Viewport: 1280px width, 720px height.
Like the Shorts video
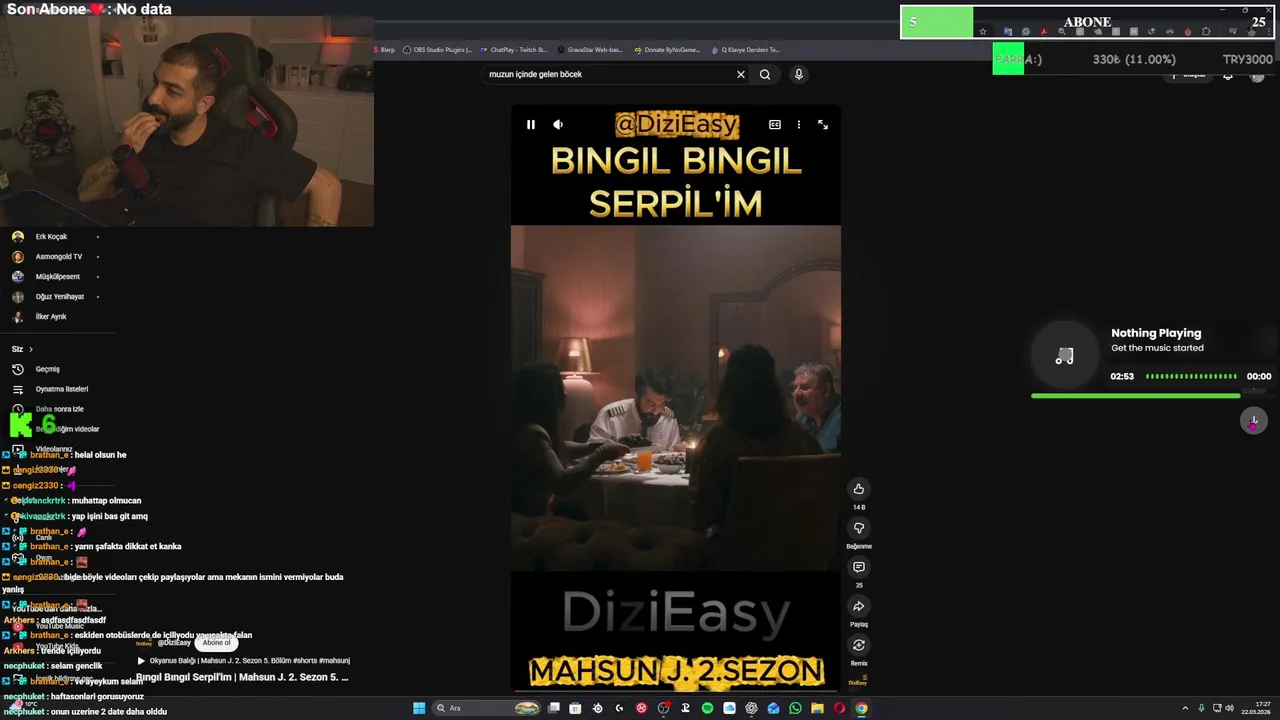point(858,489)
